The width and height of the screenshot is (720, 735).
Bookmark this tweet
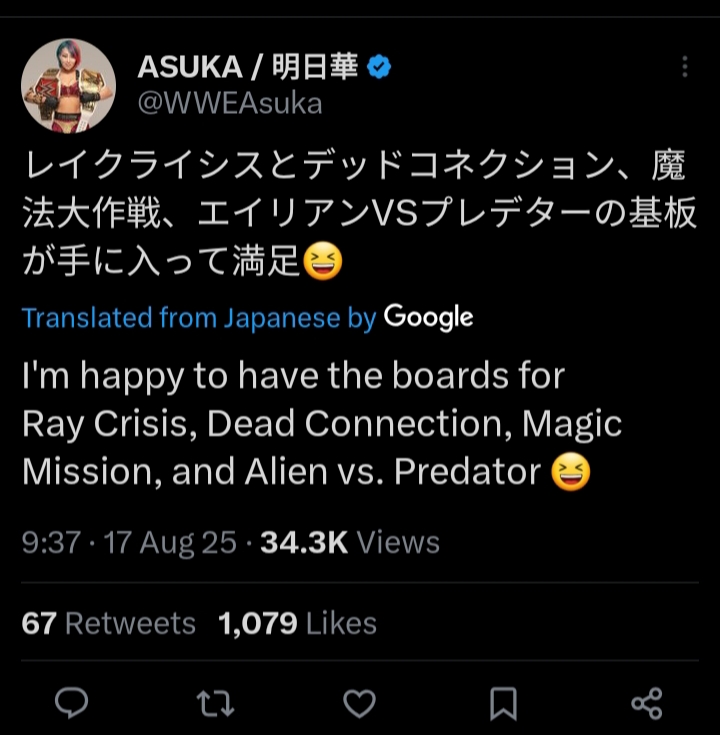tap(503, 704)
